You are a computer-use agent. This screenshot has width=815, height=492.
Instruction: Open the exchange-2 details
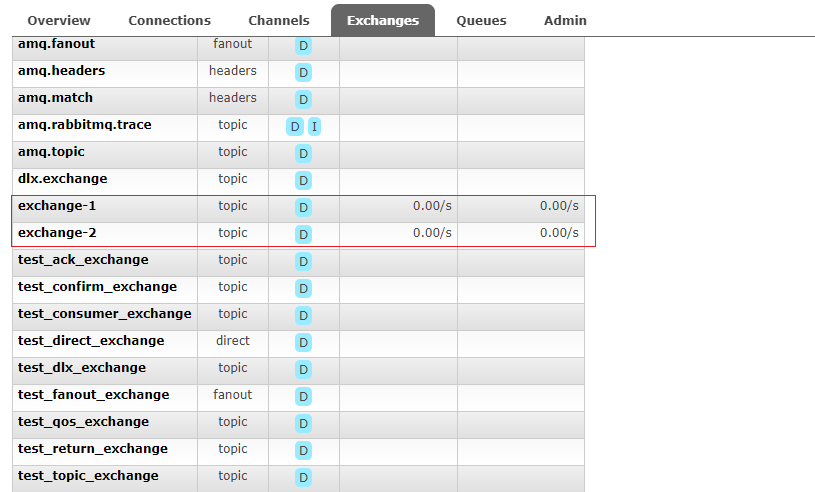coord(57,233)
